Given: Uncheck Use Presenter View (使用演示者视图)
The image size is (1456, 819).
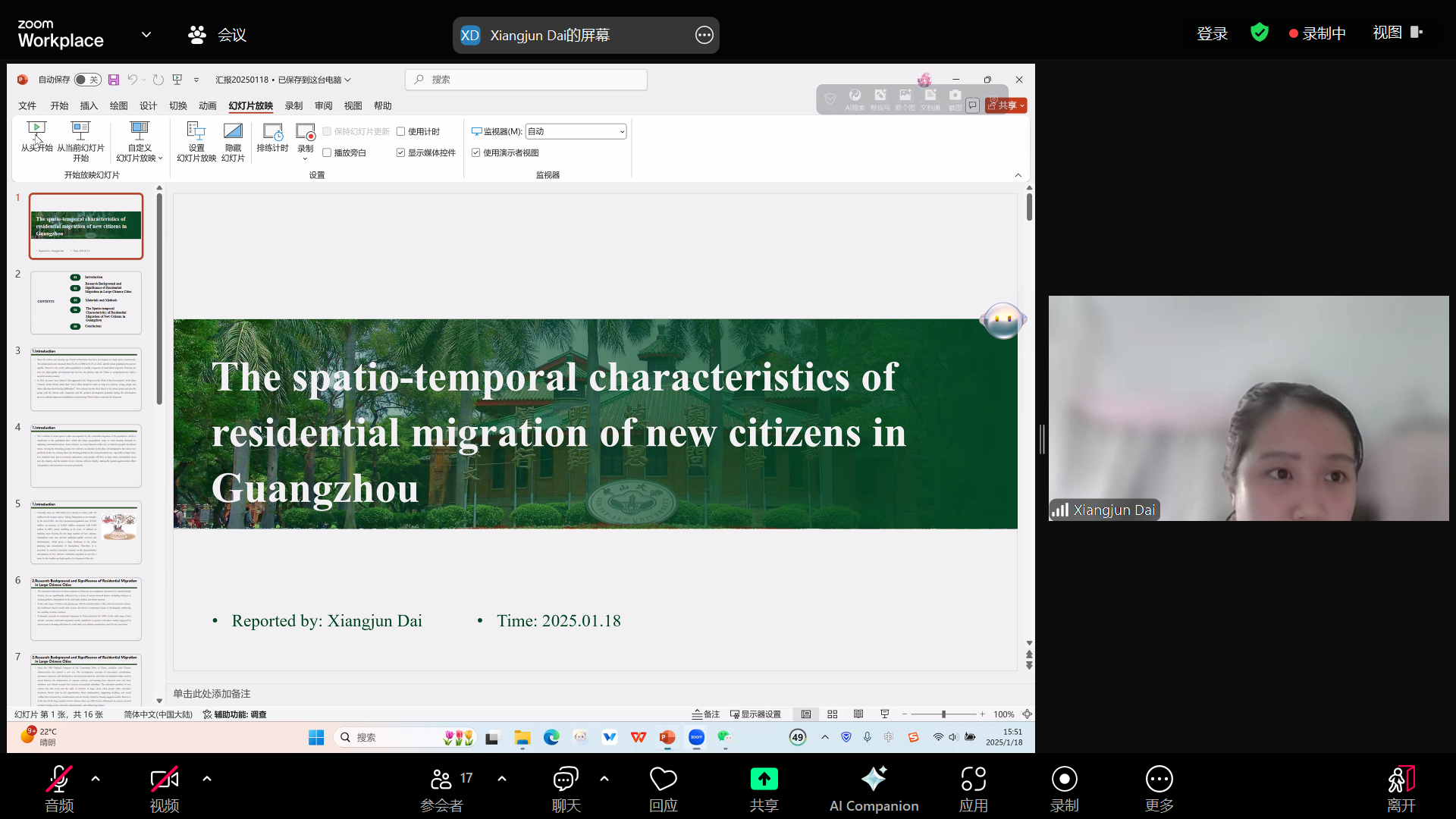Looking at the screenshot, I should 475,153.
